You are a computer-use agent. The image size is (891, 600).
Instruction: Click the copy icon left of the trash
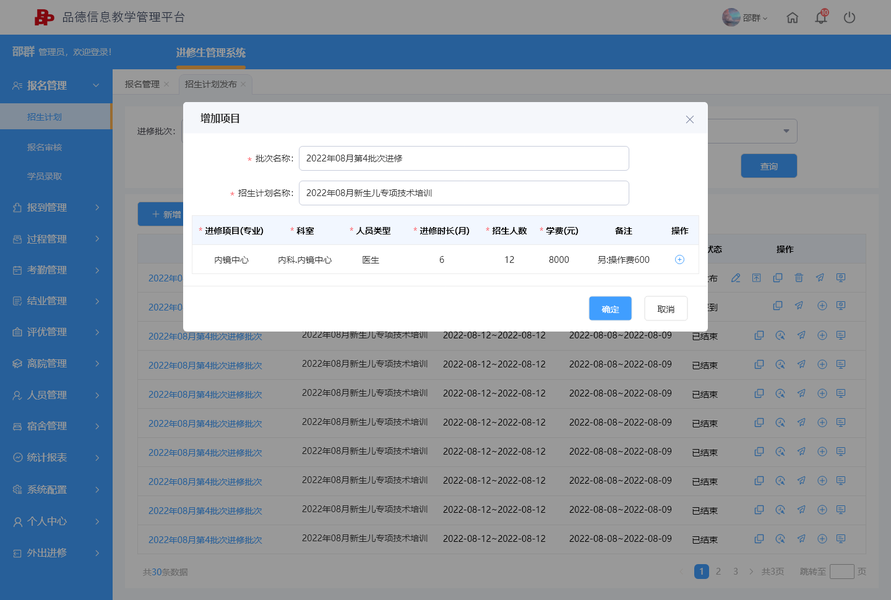coord(777,278)
